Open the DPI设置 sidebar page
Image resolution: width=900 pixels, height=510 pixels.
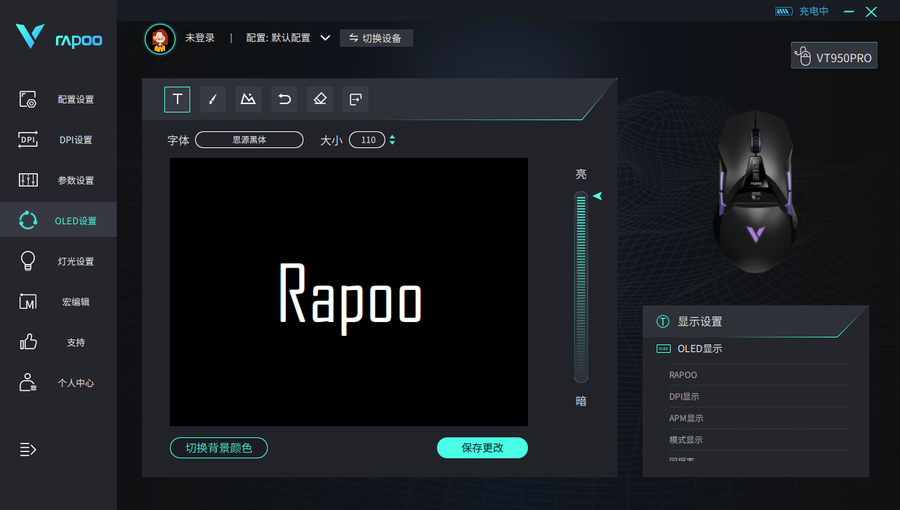(x=58, y=140)
